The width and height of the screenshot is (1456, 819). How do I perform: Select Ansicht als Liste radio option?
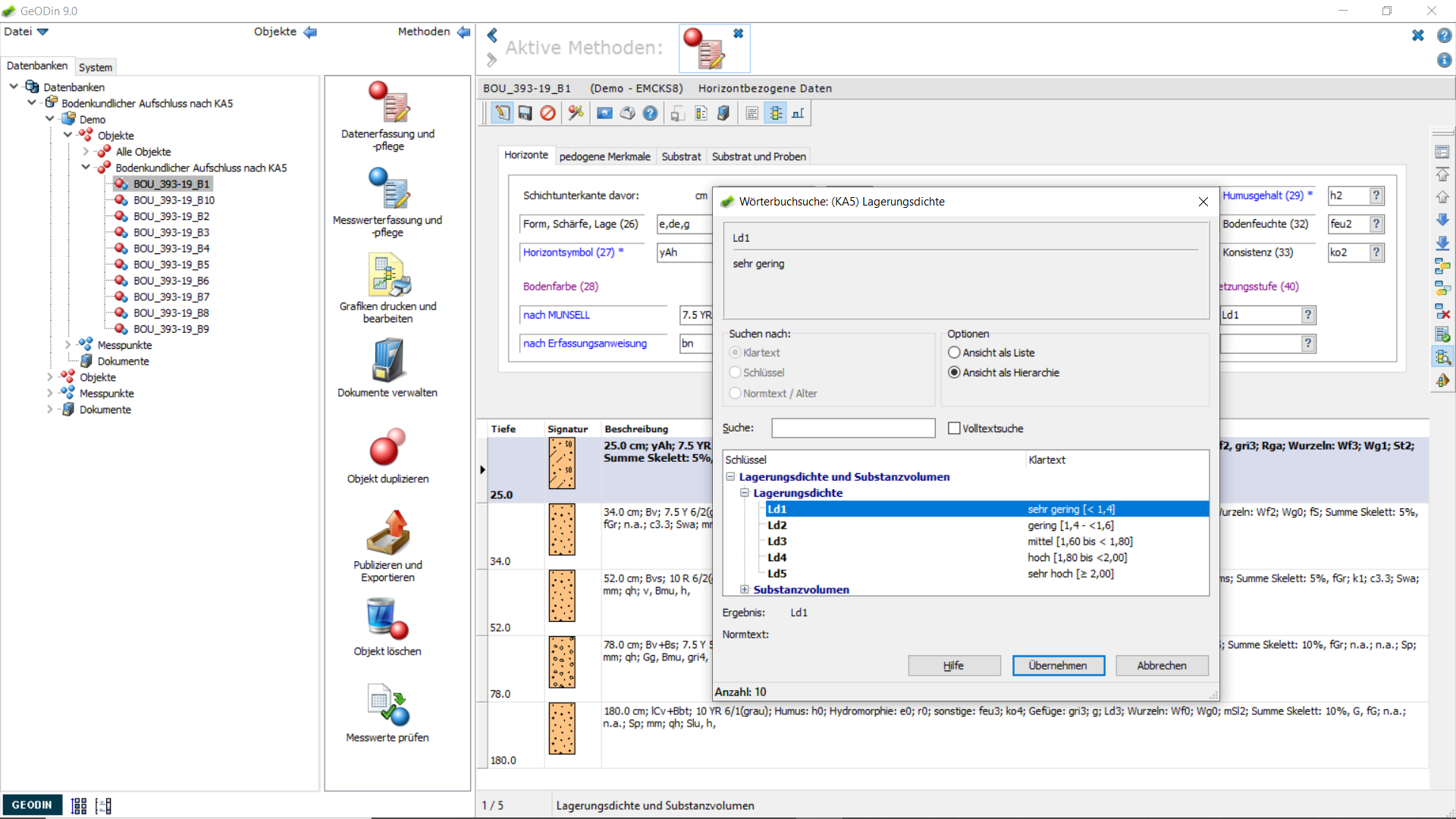coord(954,353)
